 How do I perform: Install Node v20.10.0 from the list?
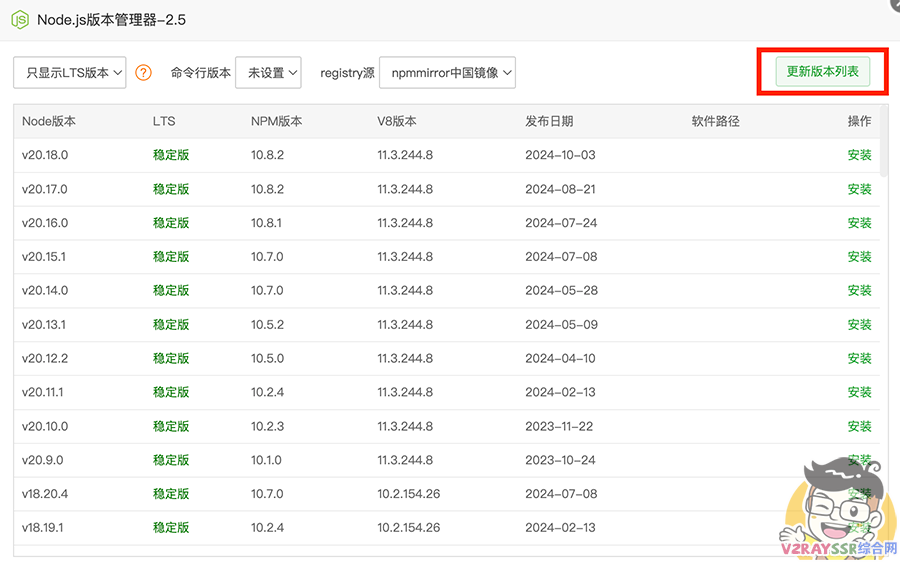[x=859, y=426]
